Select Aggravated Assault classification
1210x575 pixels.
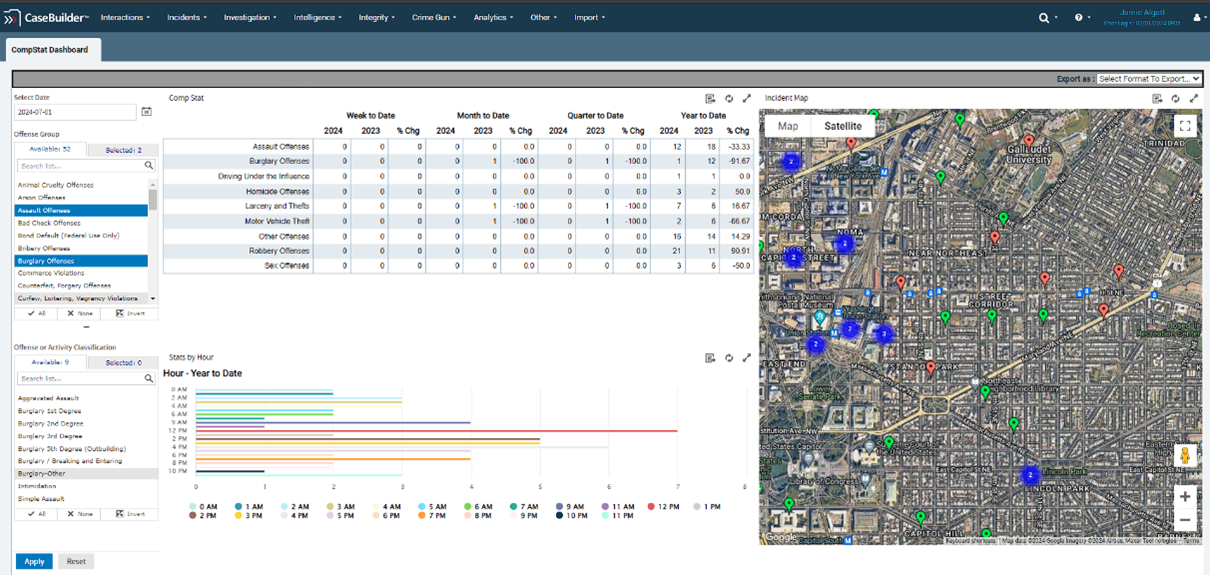(x=86, y=398)
